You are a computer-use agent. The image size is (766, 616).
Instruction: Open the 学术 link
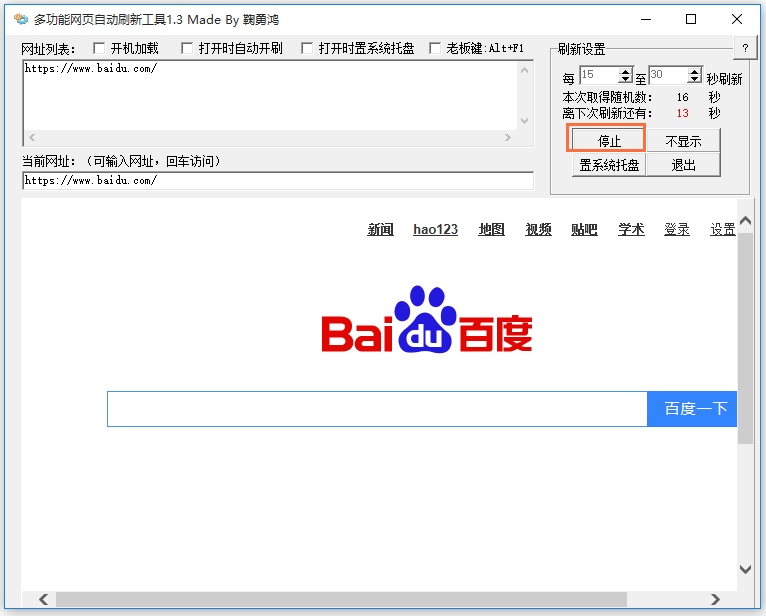pos(631,229)
